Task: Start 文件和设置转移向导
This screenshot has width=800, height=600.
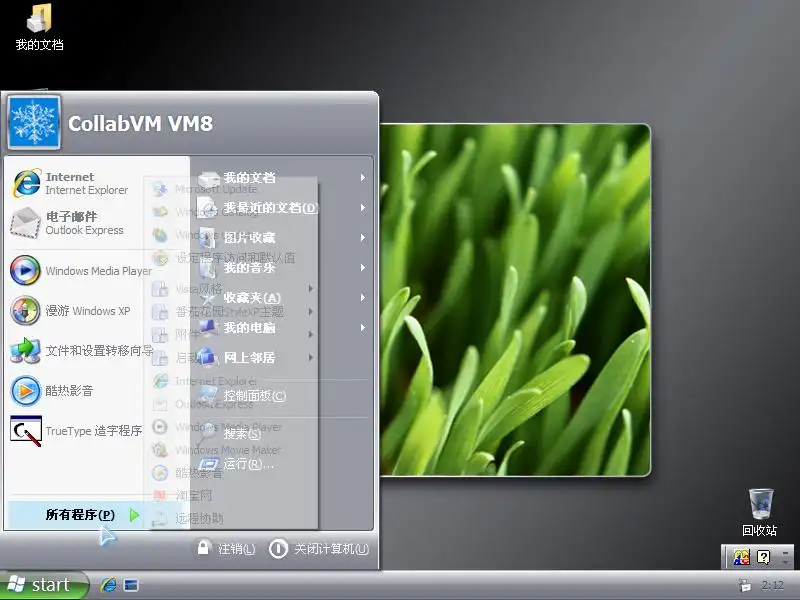Action: tap(81, 351)
